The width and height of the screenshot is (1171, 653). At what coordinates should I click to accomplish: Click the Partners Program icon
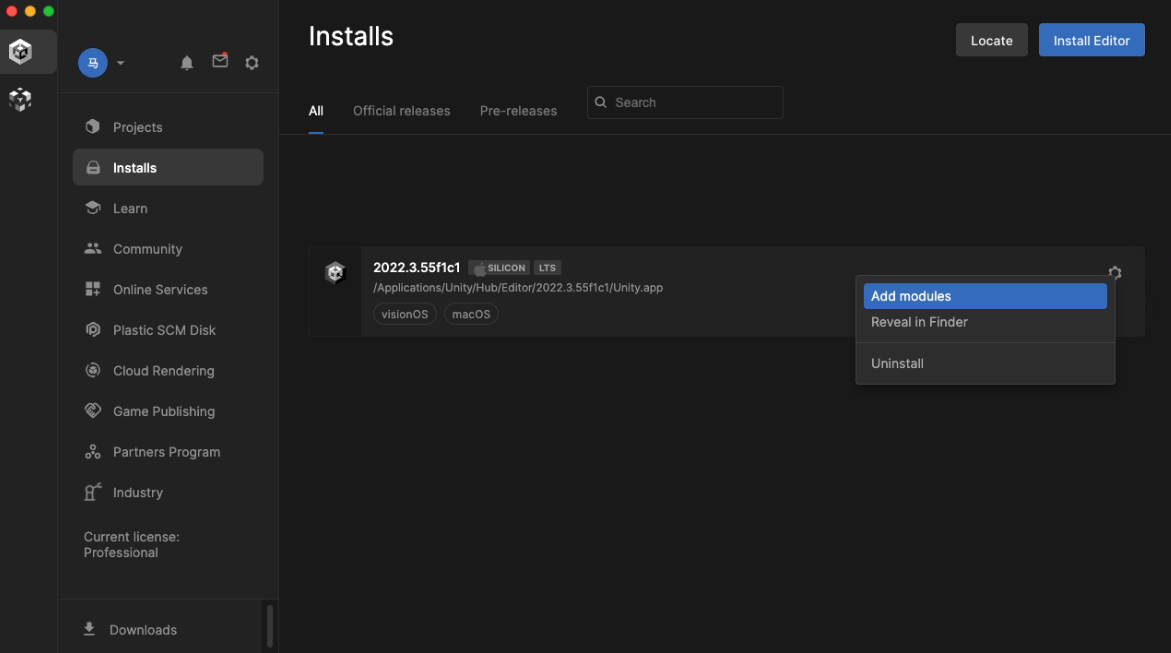pos(93,451)
